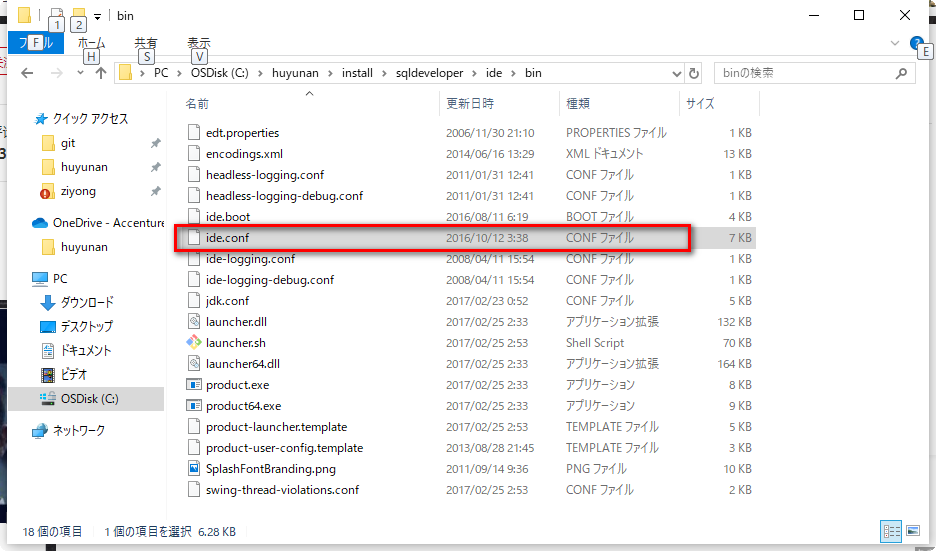The width and height of the screenshot is (936, 551).
Task: Select the product.exe application icon
Action: [193, 385]
